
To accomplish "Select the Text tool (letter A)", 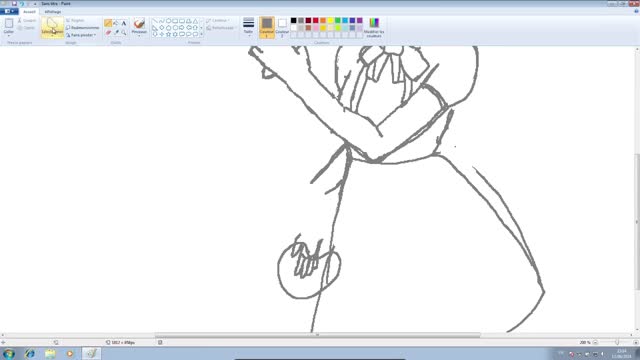I will (124, 23).
